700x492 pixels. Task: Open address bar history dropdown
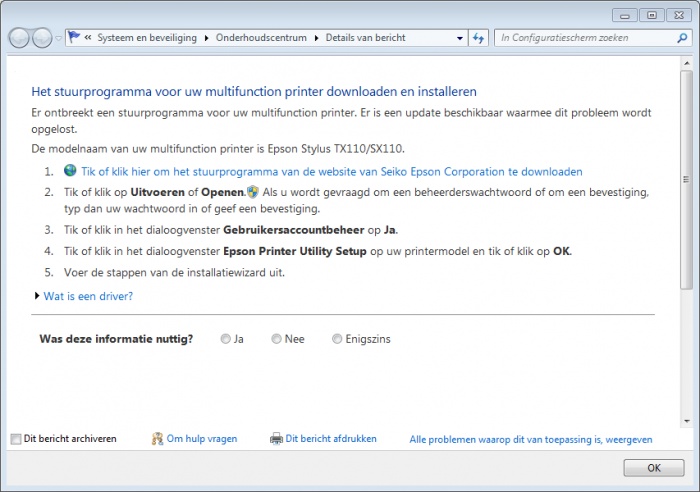click(x=460, y=38)
